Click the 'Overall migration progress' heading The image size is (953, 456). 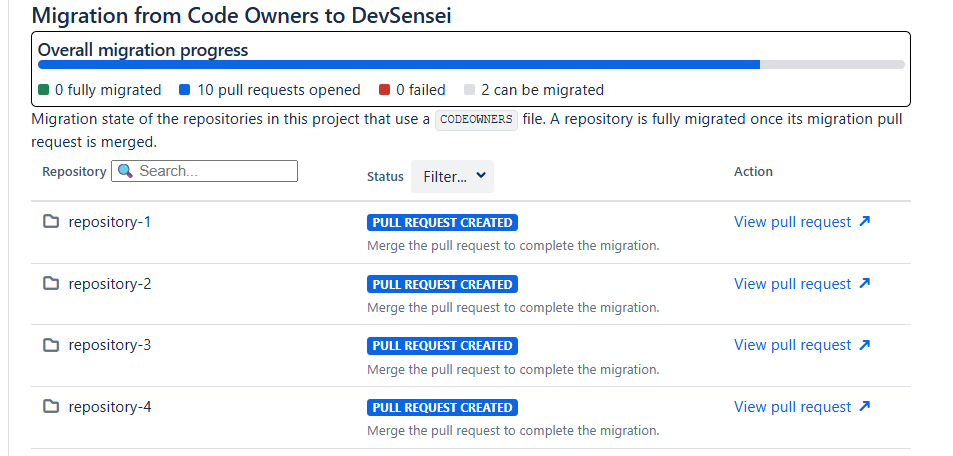point(143,50)
